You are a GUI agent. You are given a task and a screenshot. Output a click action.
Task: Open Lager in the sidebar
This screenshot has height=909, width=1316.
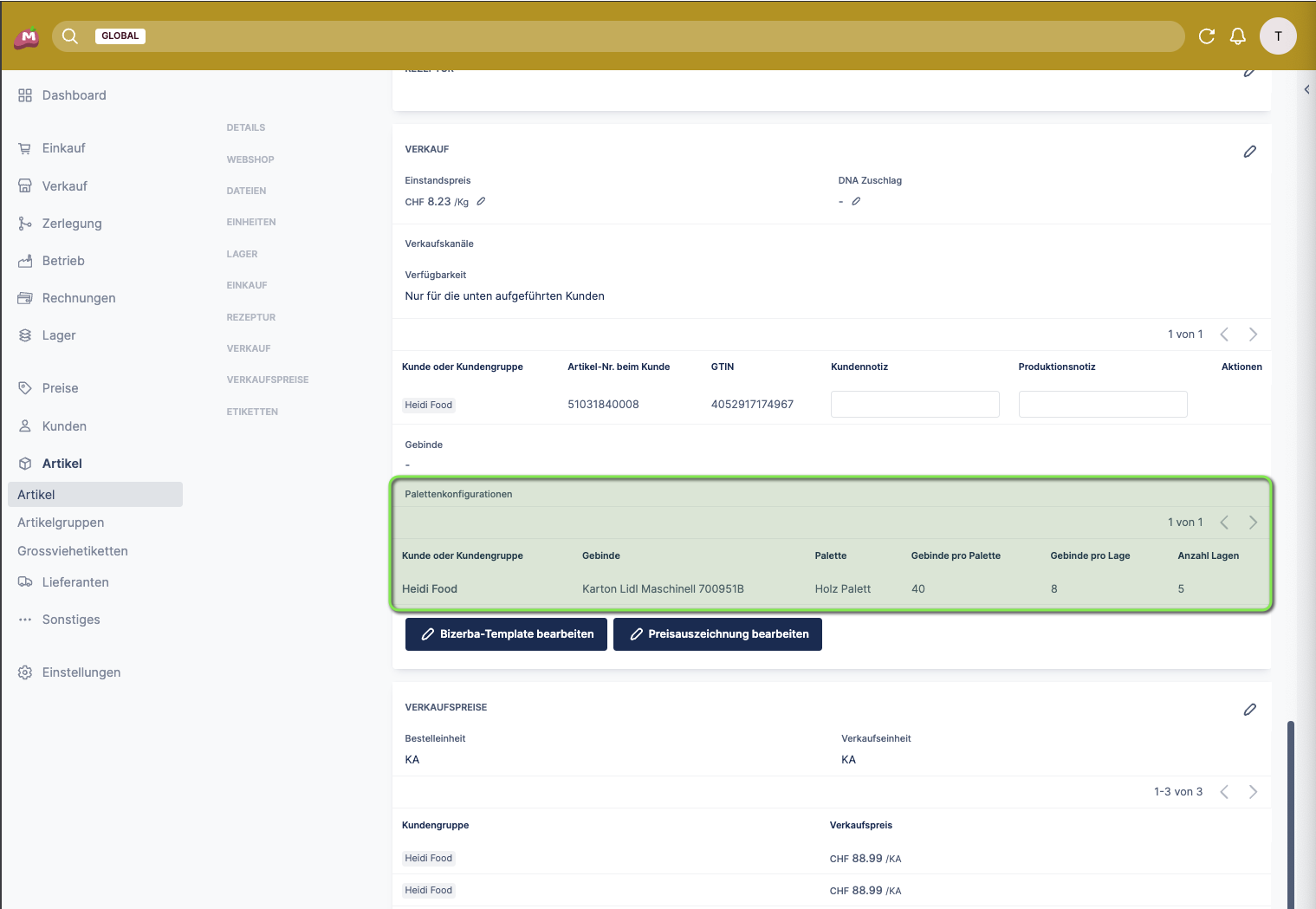click(x=59, y=335)
